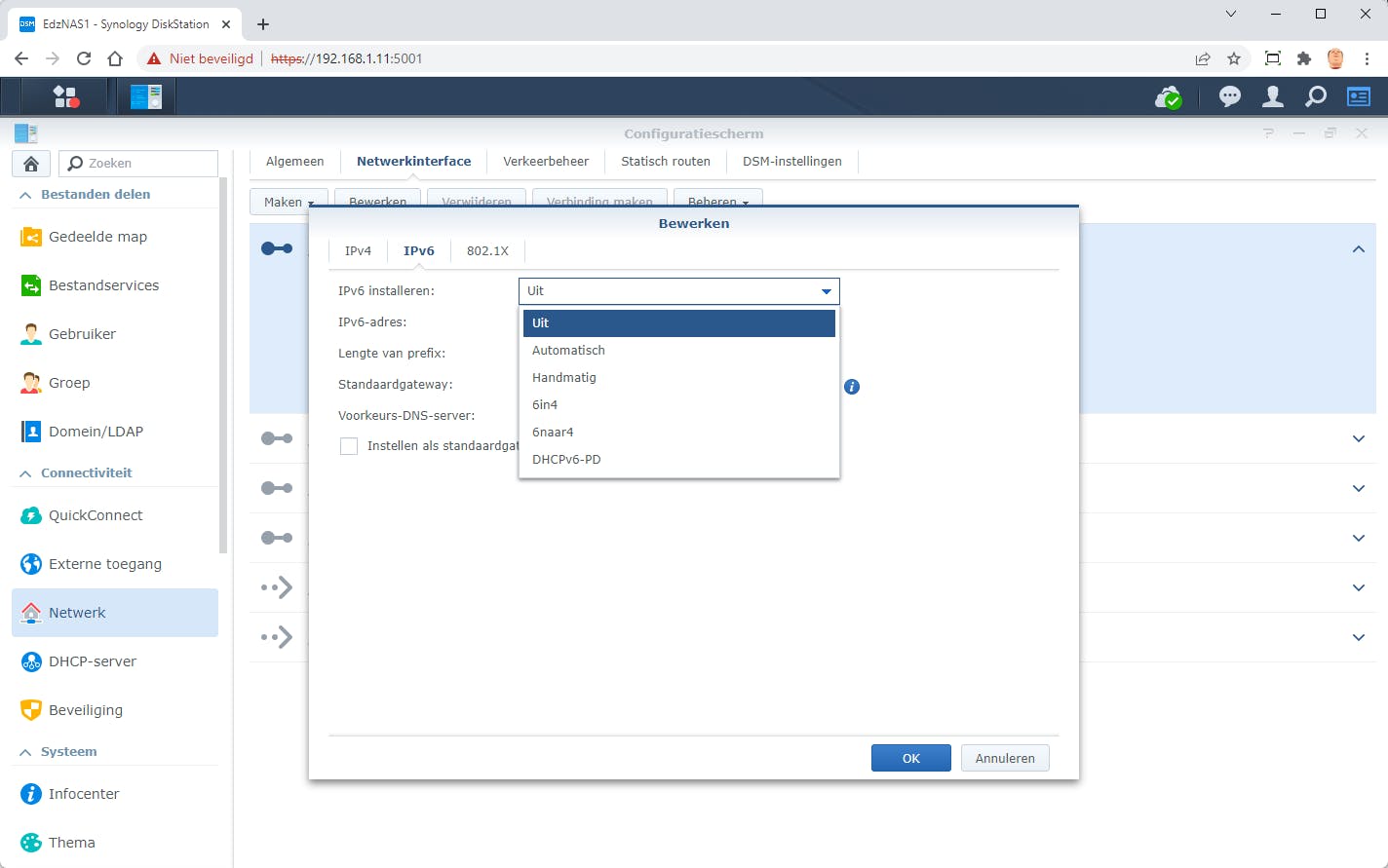1388x868 pixels.
Task: Choose Automatisch from the IPv6 list
Action: (x=679, y=351)
